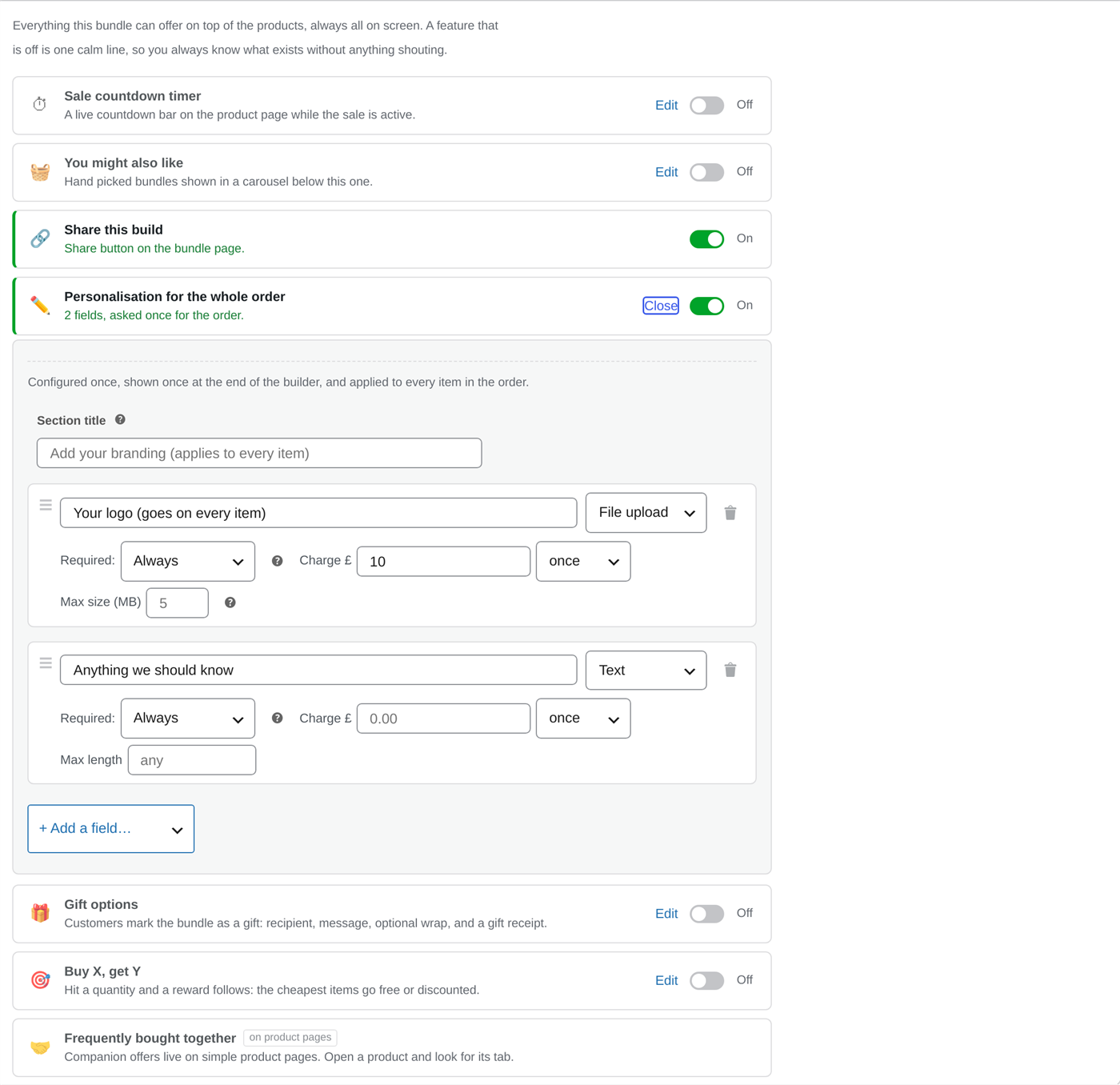This screenshot has height=1085, width=1120.
Task: Close the Personalisation settings panel
Action: [x=661, y=306]
